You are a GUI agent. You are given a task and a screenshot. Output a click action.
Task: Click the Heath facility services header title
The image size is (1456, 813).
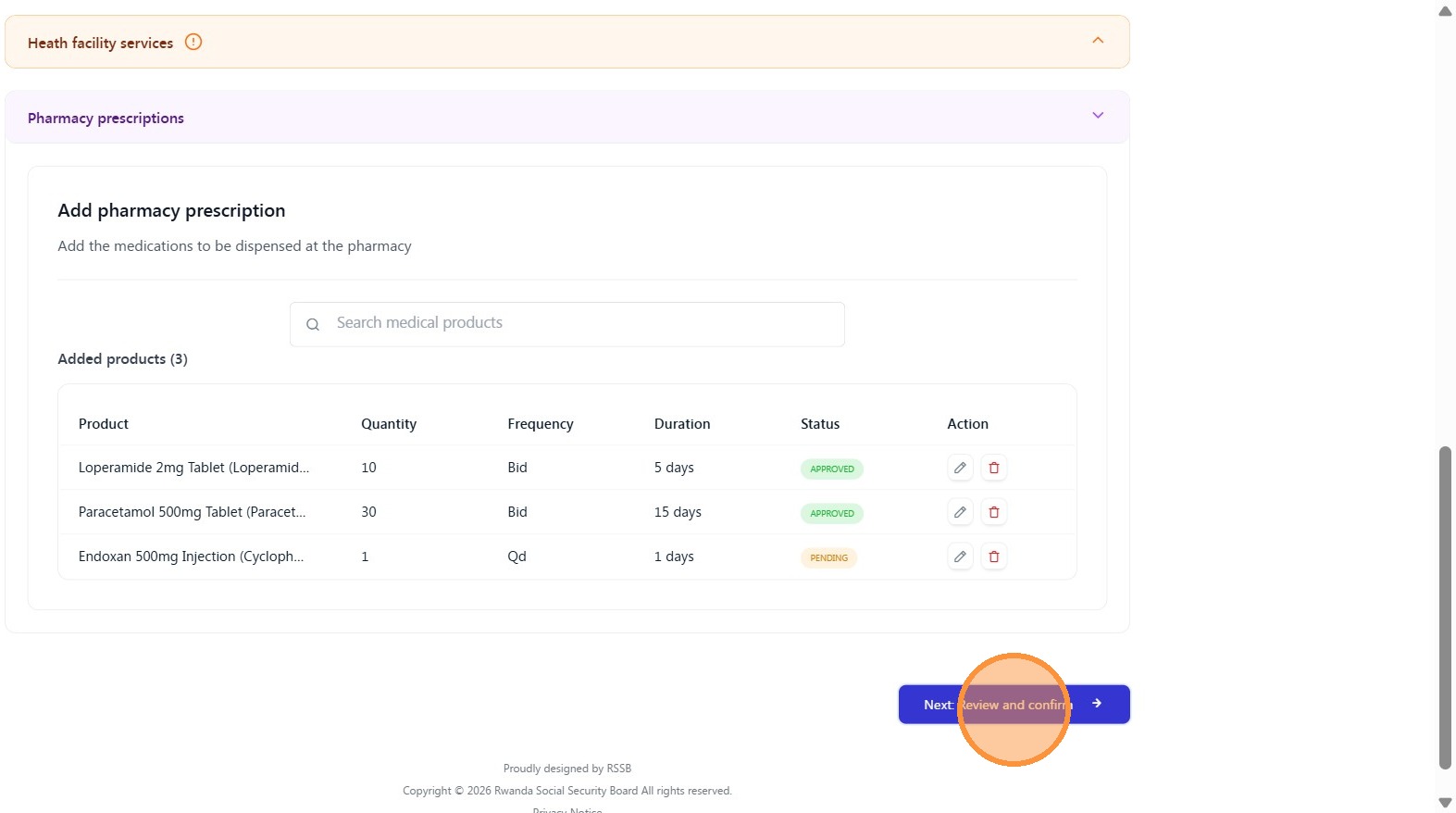[100, 43]
